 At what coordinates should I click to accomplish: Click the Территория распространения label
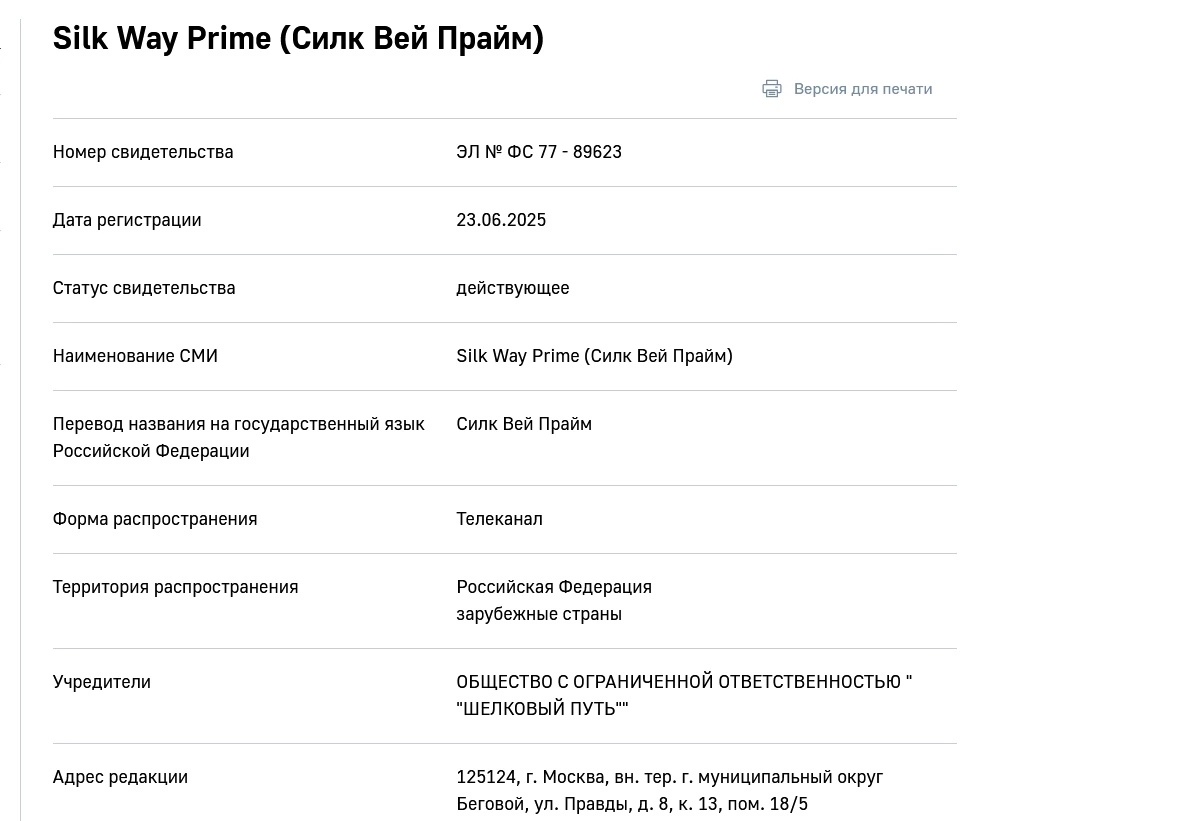point(176,587)
